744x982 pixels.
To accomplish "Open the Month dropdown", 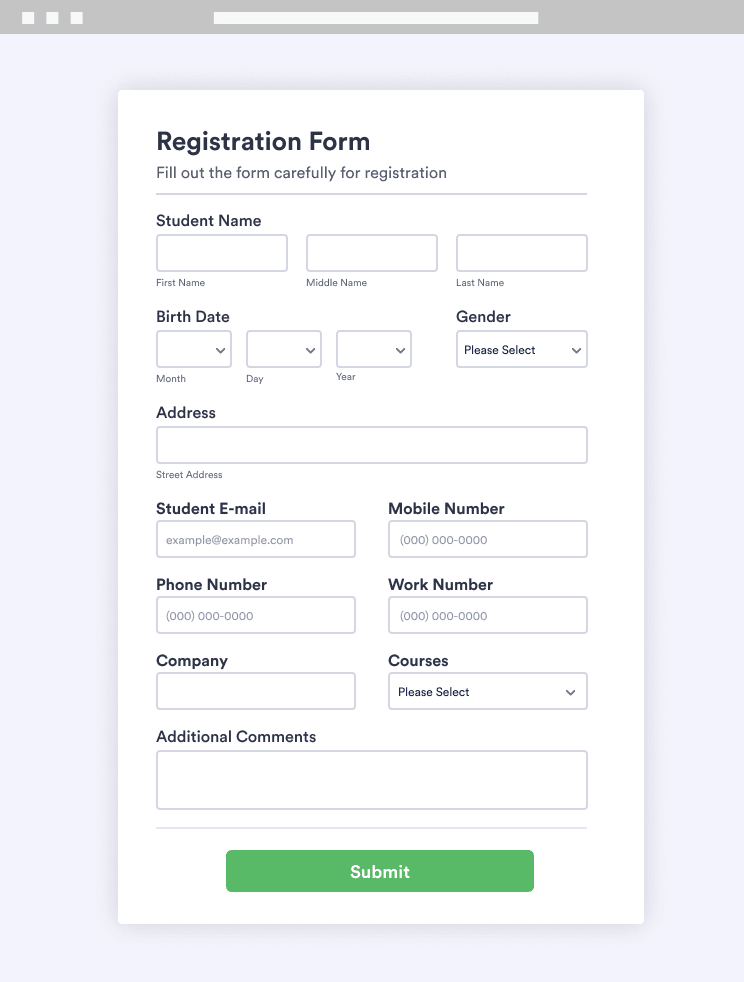I will 193,349.
